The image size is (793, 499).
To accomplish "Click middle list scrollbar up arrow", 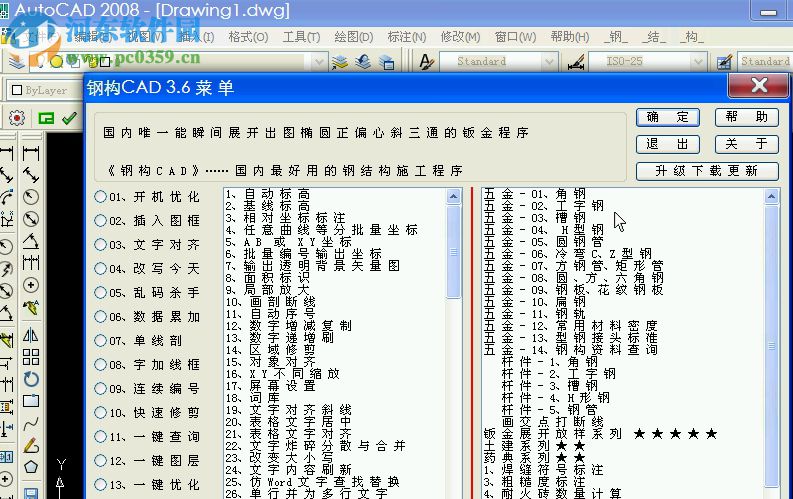I will (454, 196).
